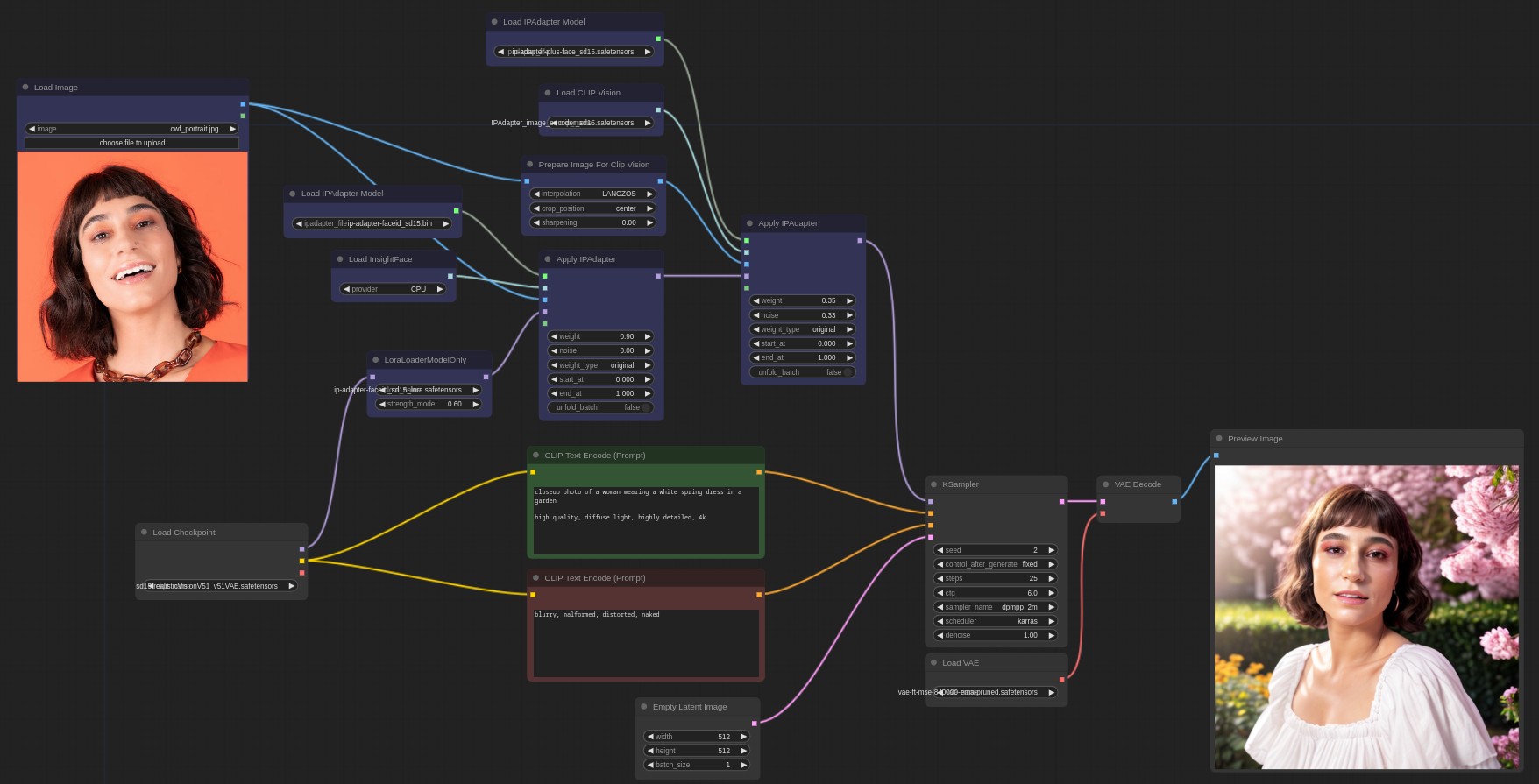Click the blue image output socket on Load Image
This screenshot has width=1539, height=784.
243,104
